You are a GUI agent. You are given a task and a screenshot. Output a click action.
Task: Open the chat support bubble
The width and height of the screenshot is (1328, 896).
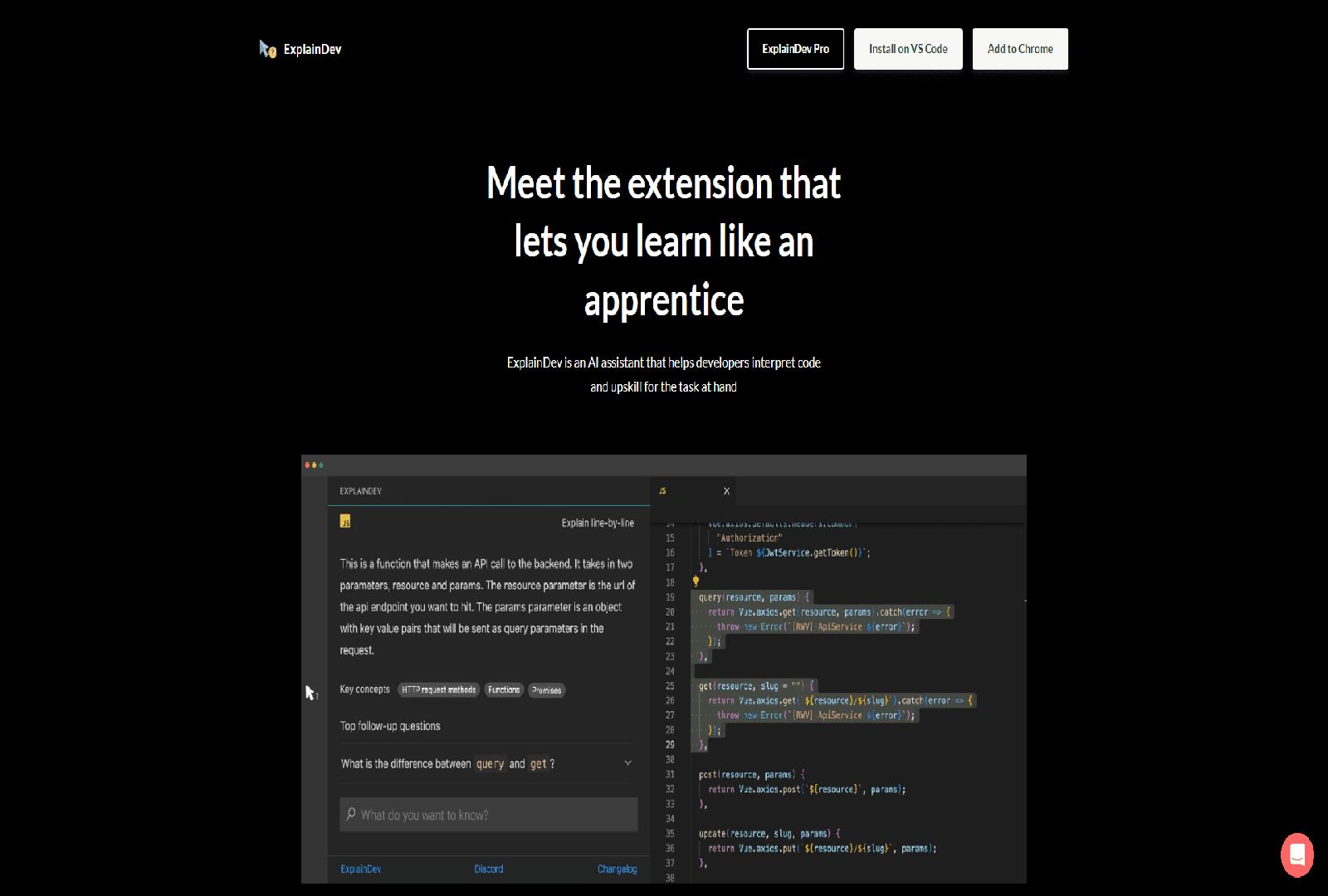[x=1298, y=855]
